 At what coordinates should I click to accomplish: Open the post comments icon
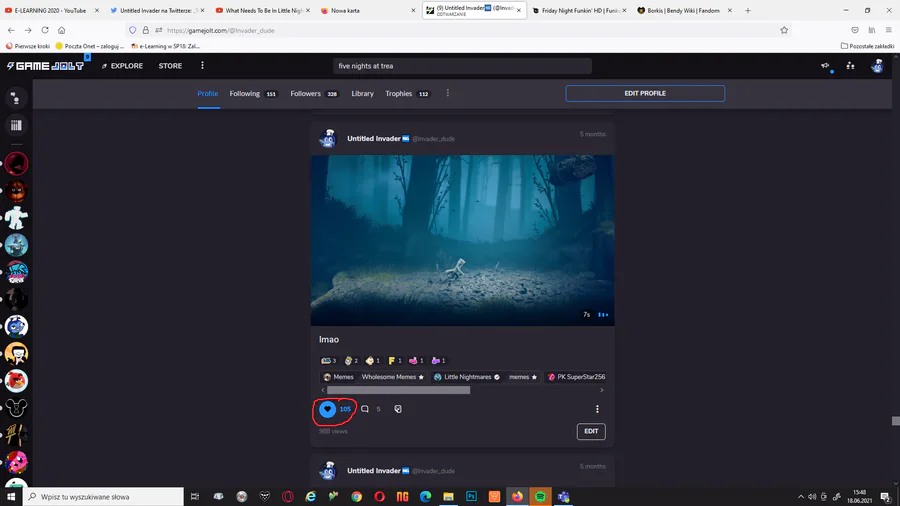[x=364, y=409]
